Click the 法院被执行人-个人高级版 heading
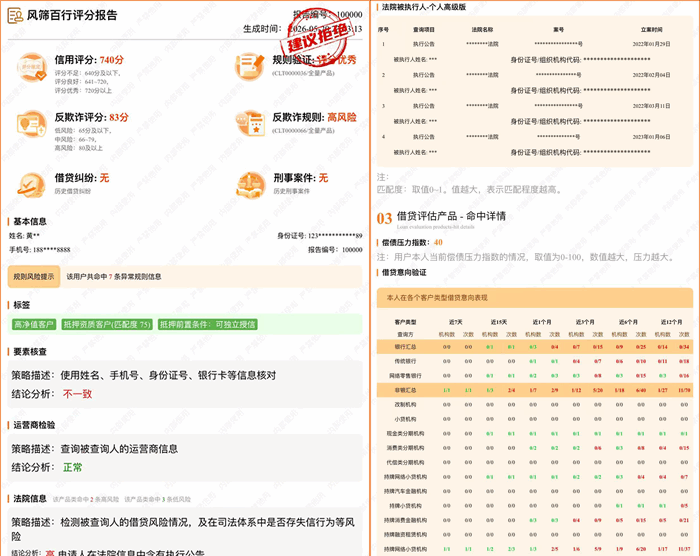This screenshot has width=700, height=556. tap(424, 7)
